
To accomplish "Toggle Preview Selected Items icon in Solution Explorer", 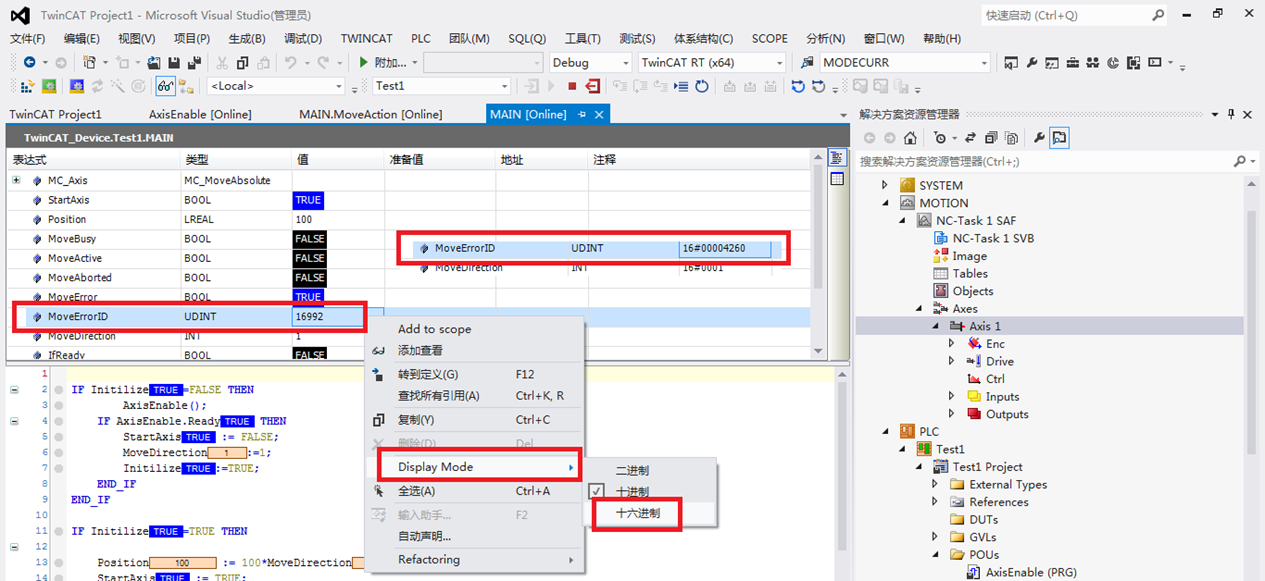I will click(1059, 138).
